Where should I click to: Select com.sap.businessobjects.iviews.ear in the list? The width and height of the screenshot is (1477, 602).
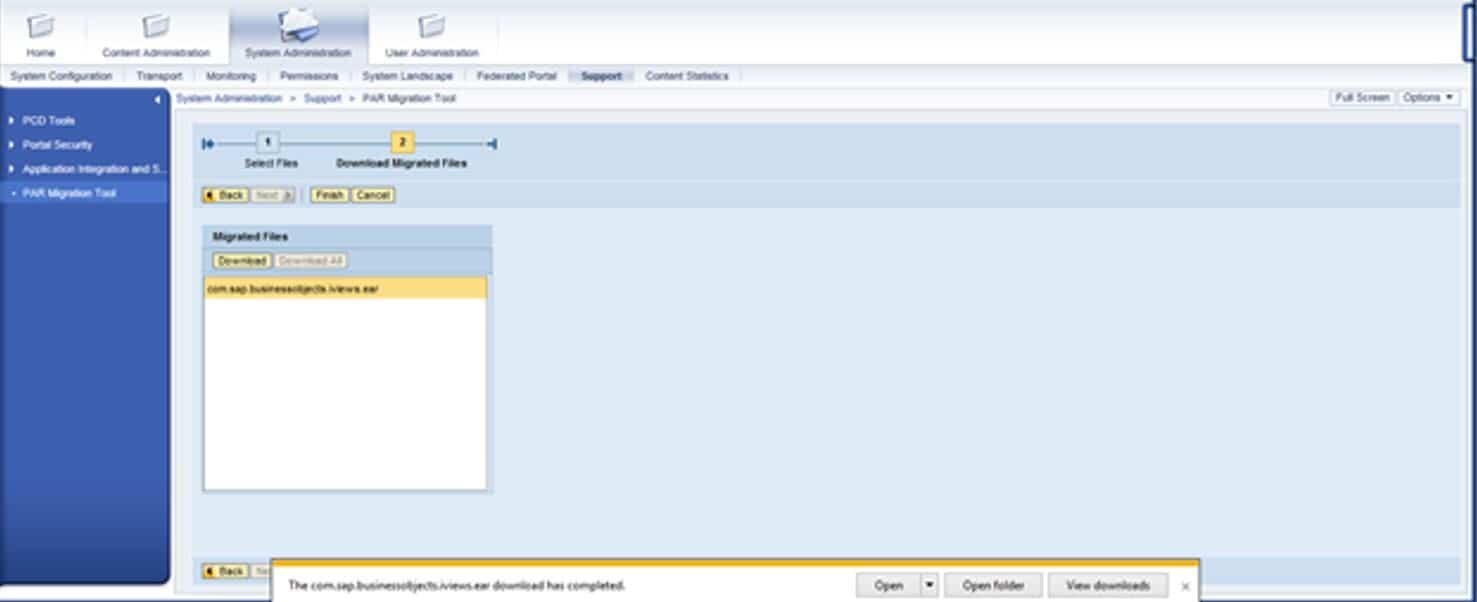click(293, 289)
